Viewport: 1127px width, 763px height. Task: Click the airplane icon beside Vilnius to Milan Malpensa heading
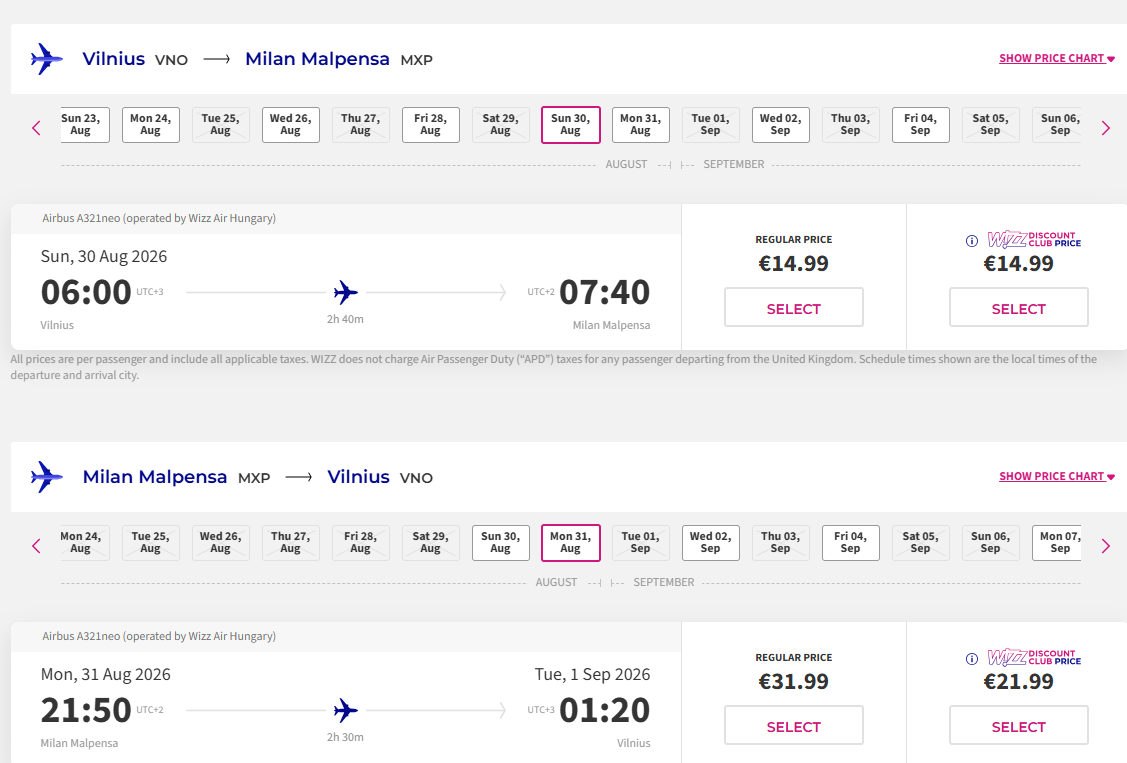tap(47, 59)
